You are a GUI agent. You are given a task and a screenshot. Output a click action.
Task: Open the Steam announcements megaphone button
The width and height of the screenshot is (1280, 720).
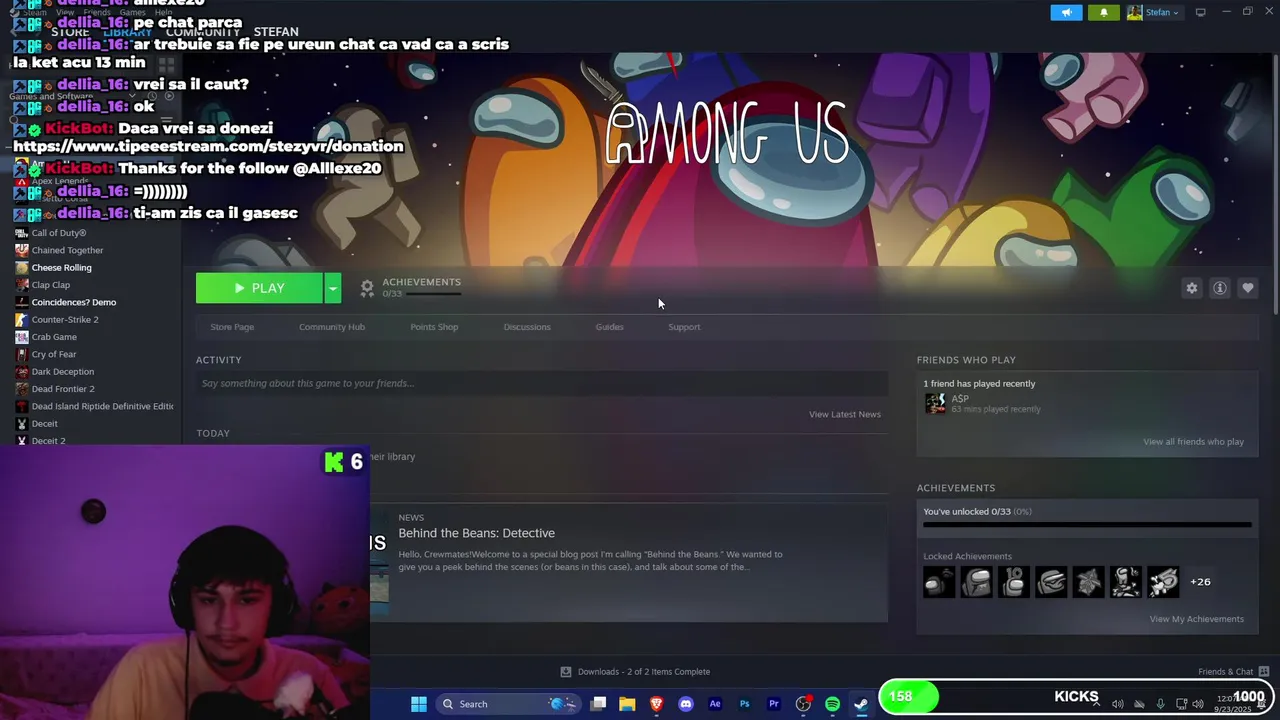1066,12
